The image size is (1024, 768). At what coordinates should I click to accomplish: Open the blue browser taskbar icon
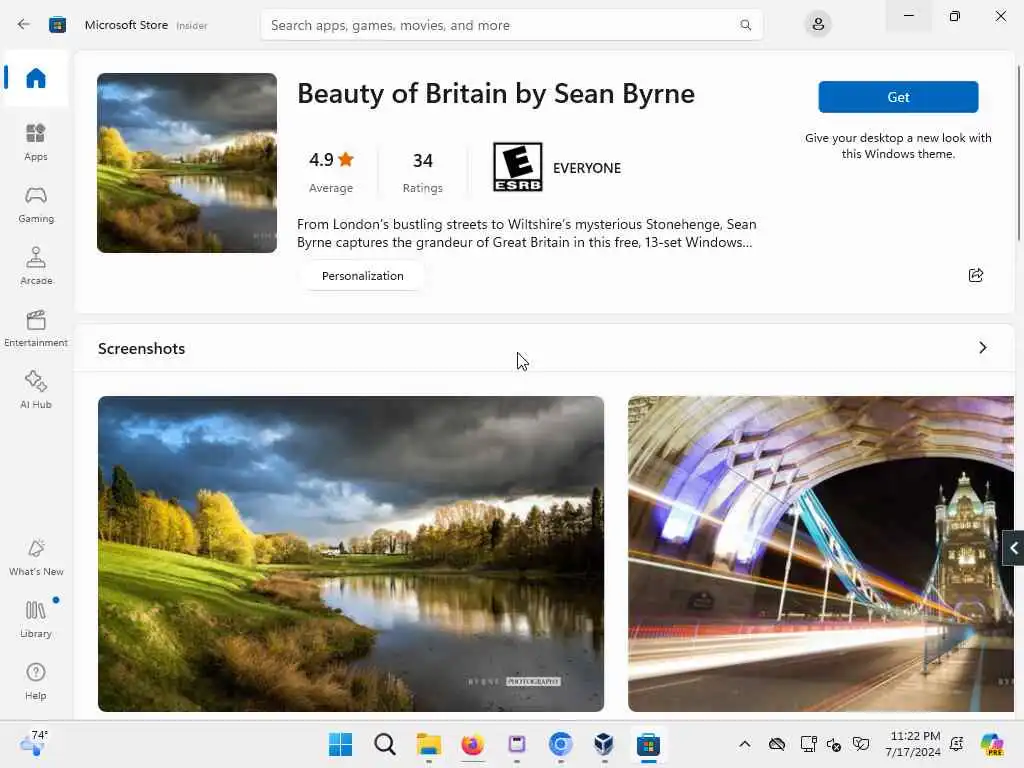[560, 744]
